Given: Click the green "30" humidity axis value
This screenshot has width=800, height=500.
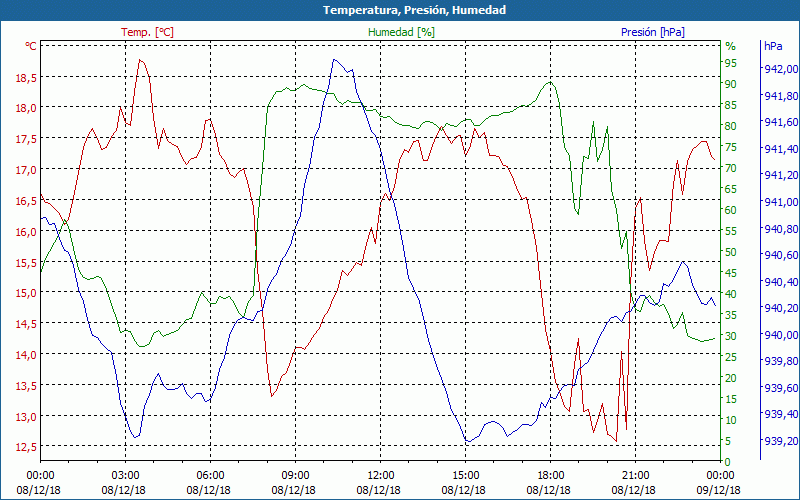Looking at the screenshot, I should [x=731, y=336].
